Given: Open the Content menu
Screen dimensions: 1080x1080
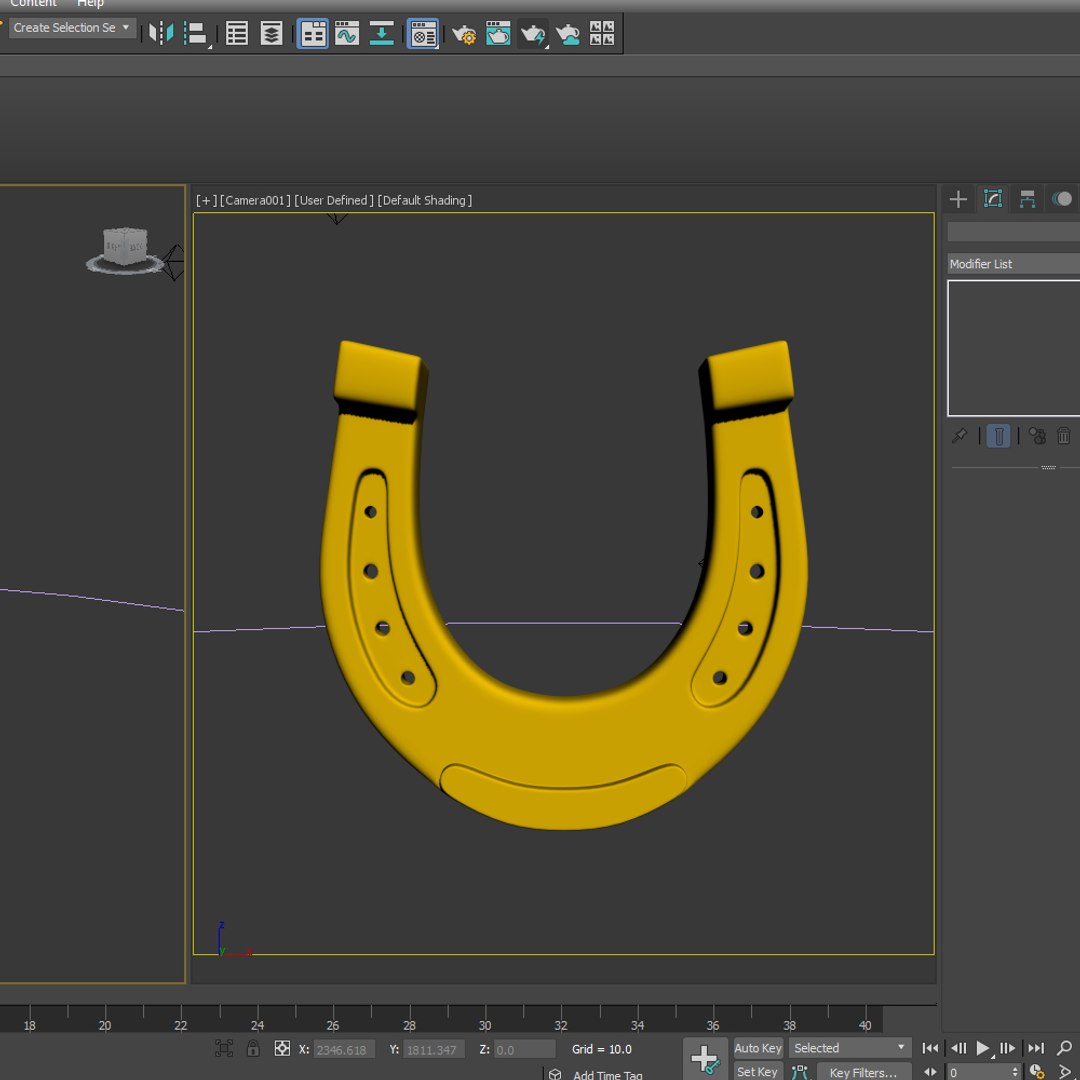Looking at the screenshot, I should click(x=33, y=3).
